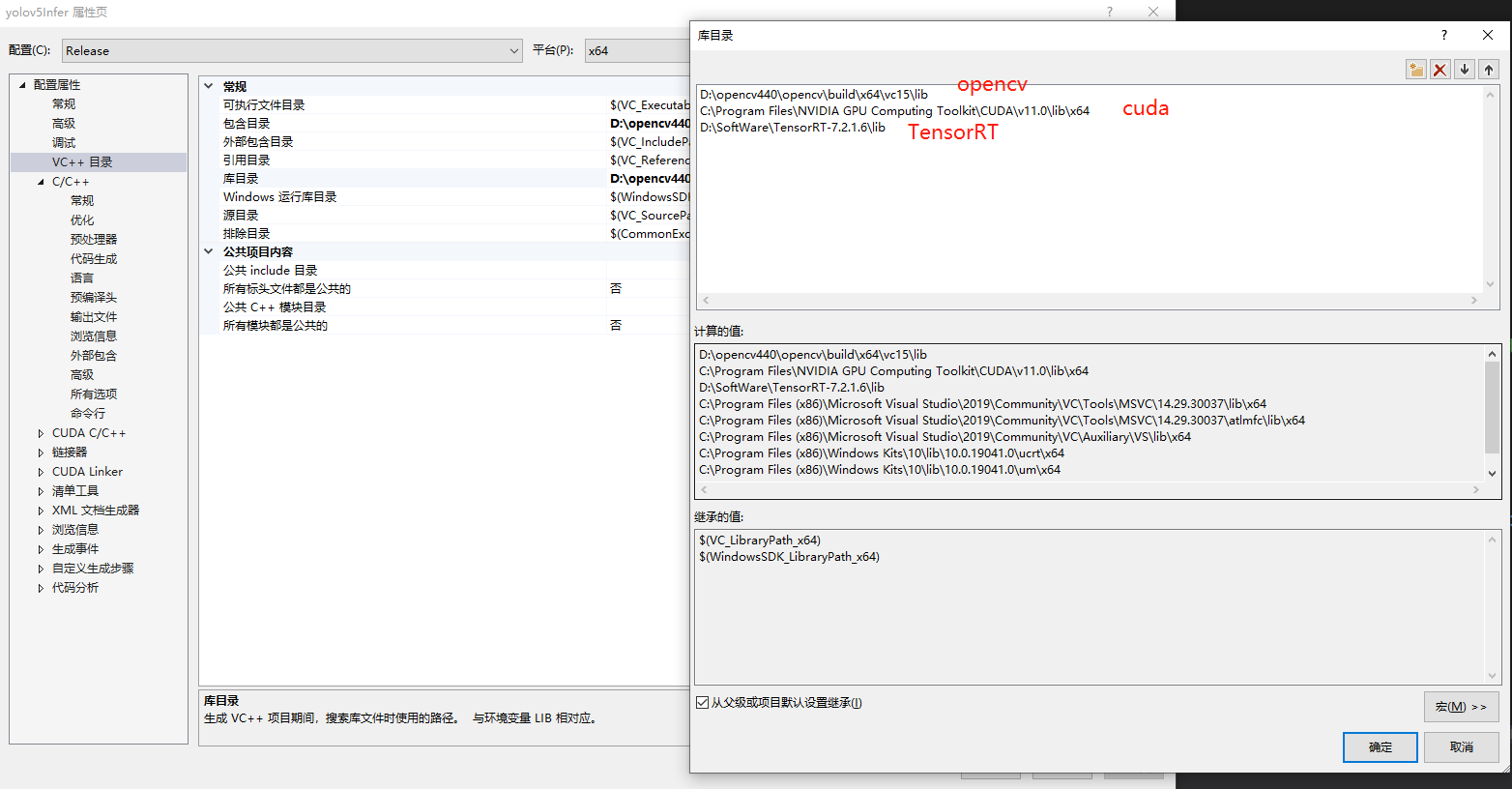Collapse the 常规 property group
Image resolution: width=1512 pixels, height=789 pixels.
click(x=209, y=86)
